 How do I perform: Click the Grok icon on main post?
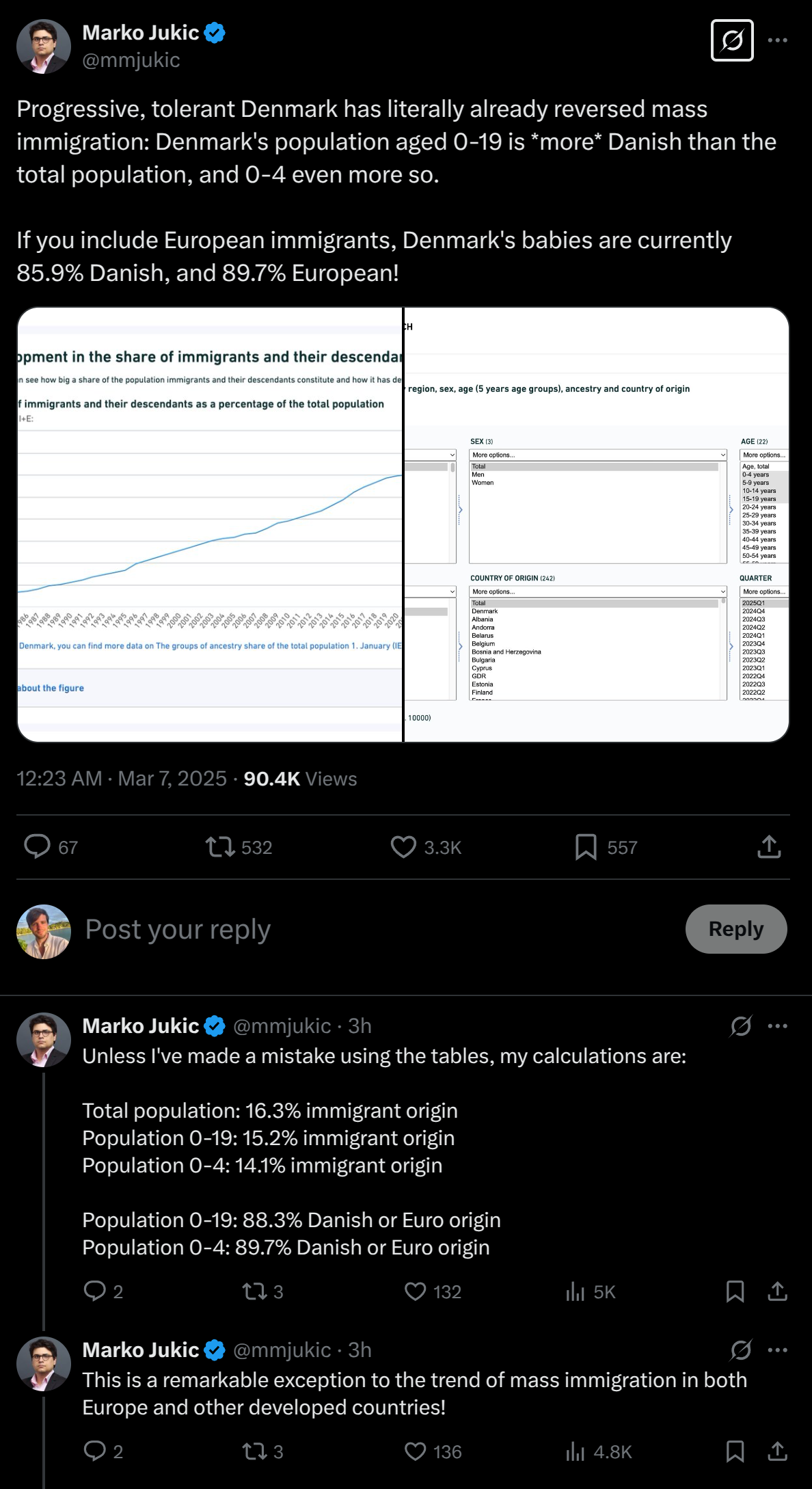coord(732,41)
